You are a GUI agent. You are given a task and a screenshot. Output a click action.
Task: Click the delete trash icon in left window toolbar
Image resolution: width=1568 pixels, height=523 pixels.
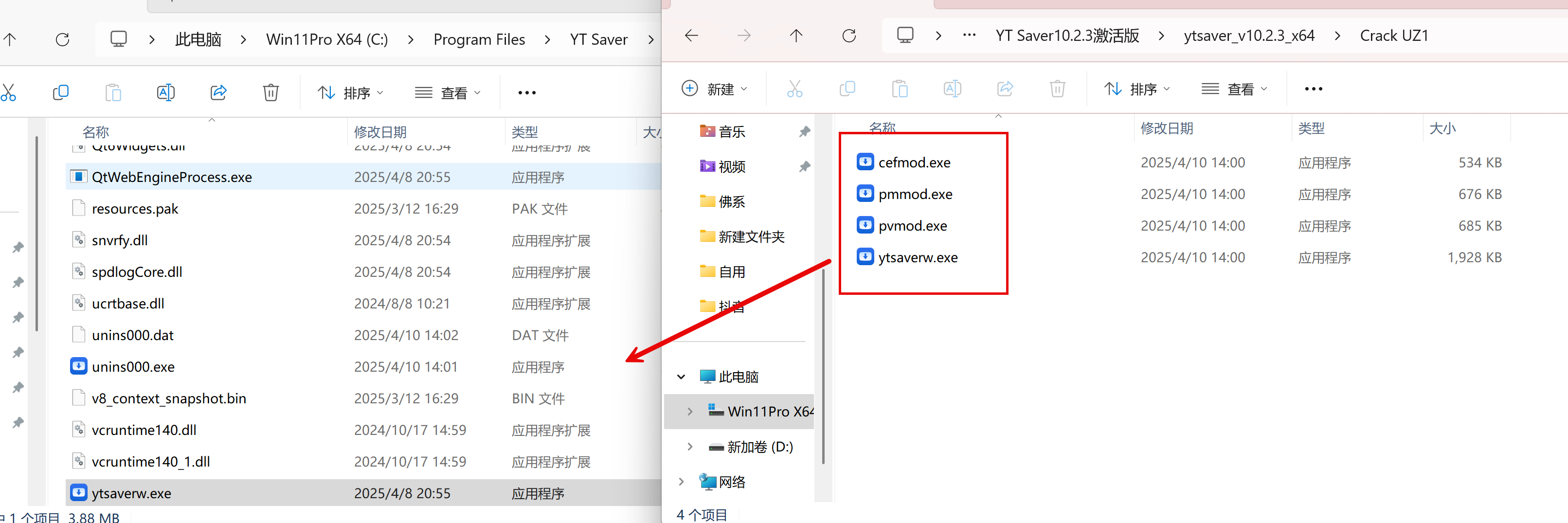point(270,92)
